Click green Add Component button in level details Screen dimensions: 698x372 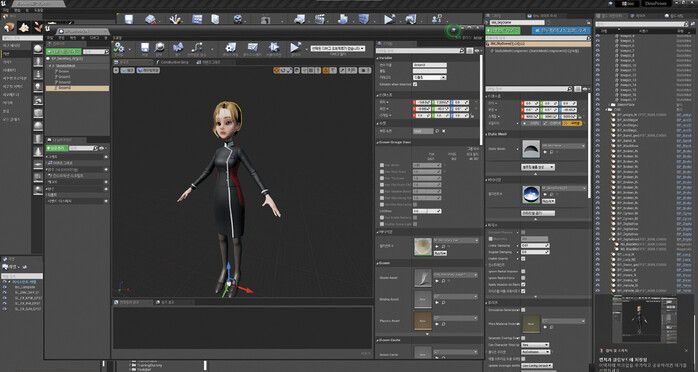pos(503,30)
